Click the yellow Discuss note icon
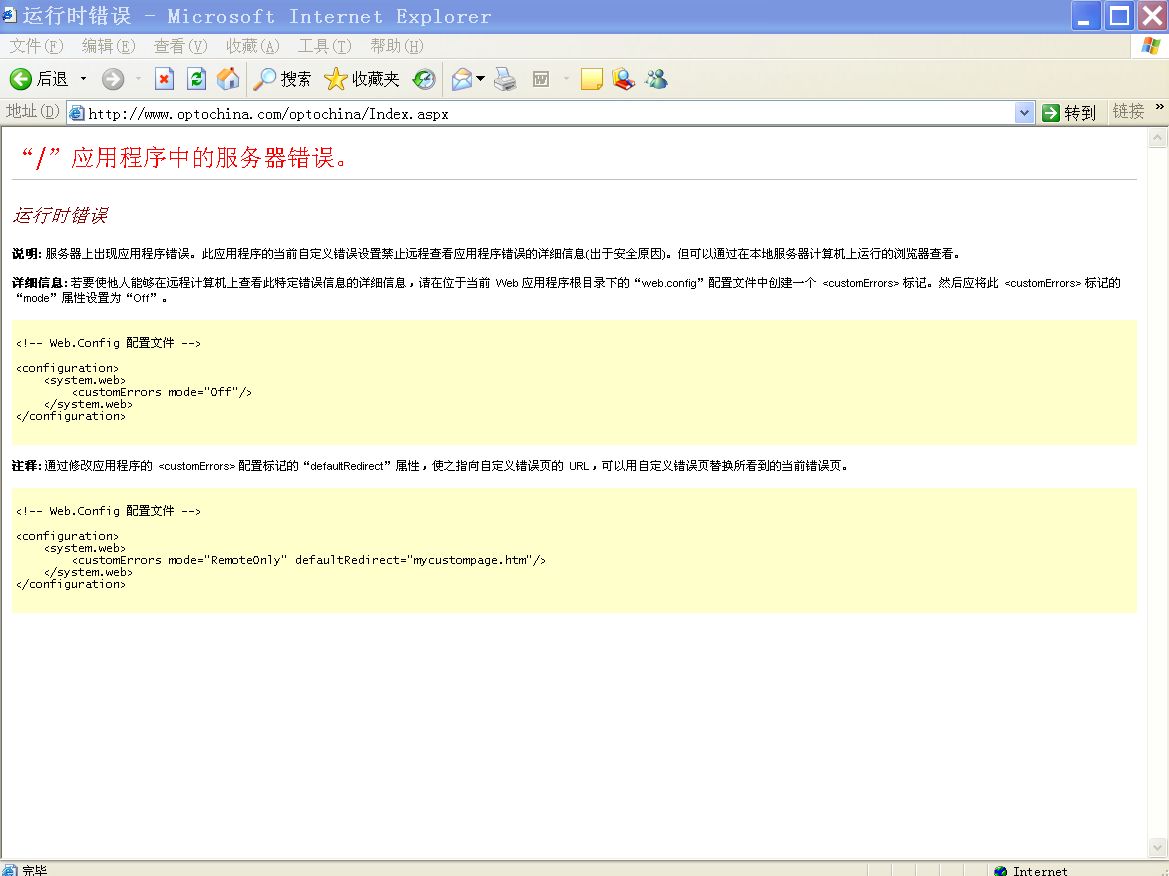This screenshot has height=876, width=1169. coord(592,78)
